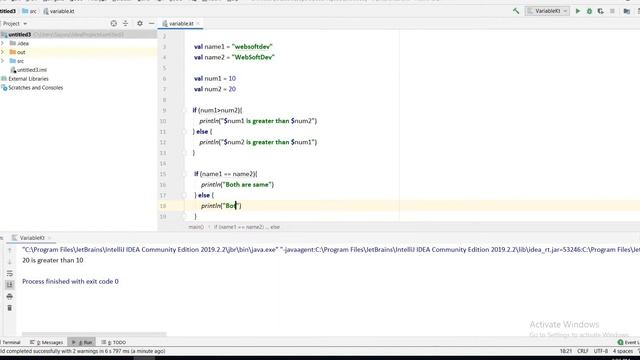The width and height of the screenshot is (640, 360).
Task: Toggle soft-wrap in the Run console
Action: click(x=9, y=273)
